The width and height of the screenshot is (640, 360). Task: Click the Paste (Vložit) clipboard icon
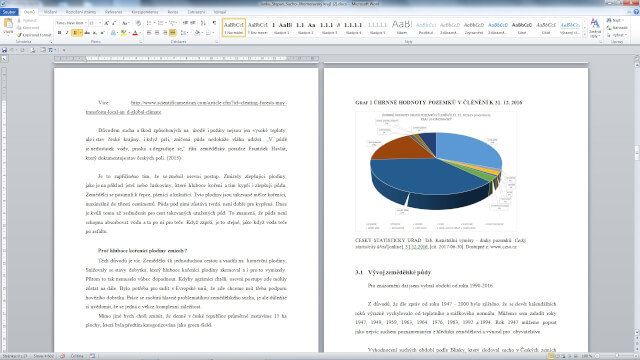8,25
